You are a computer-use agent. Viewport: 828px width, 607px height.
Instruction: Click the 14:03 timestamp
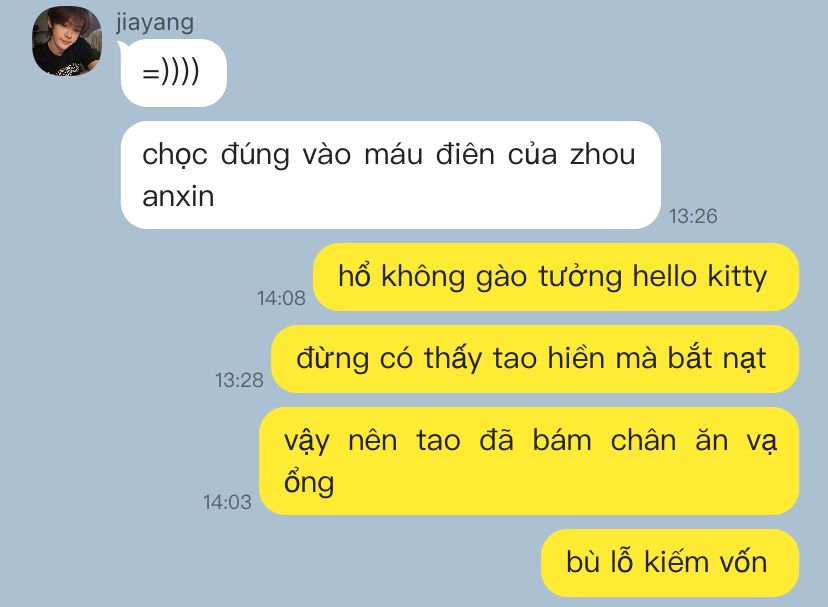227,502
